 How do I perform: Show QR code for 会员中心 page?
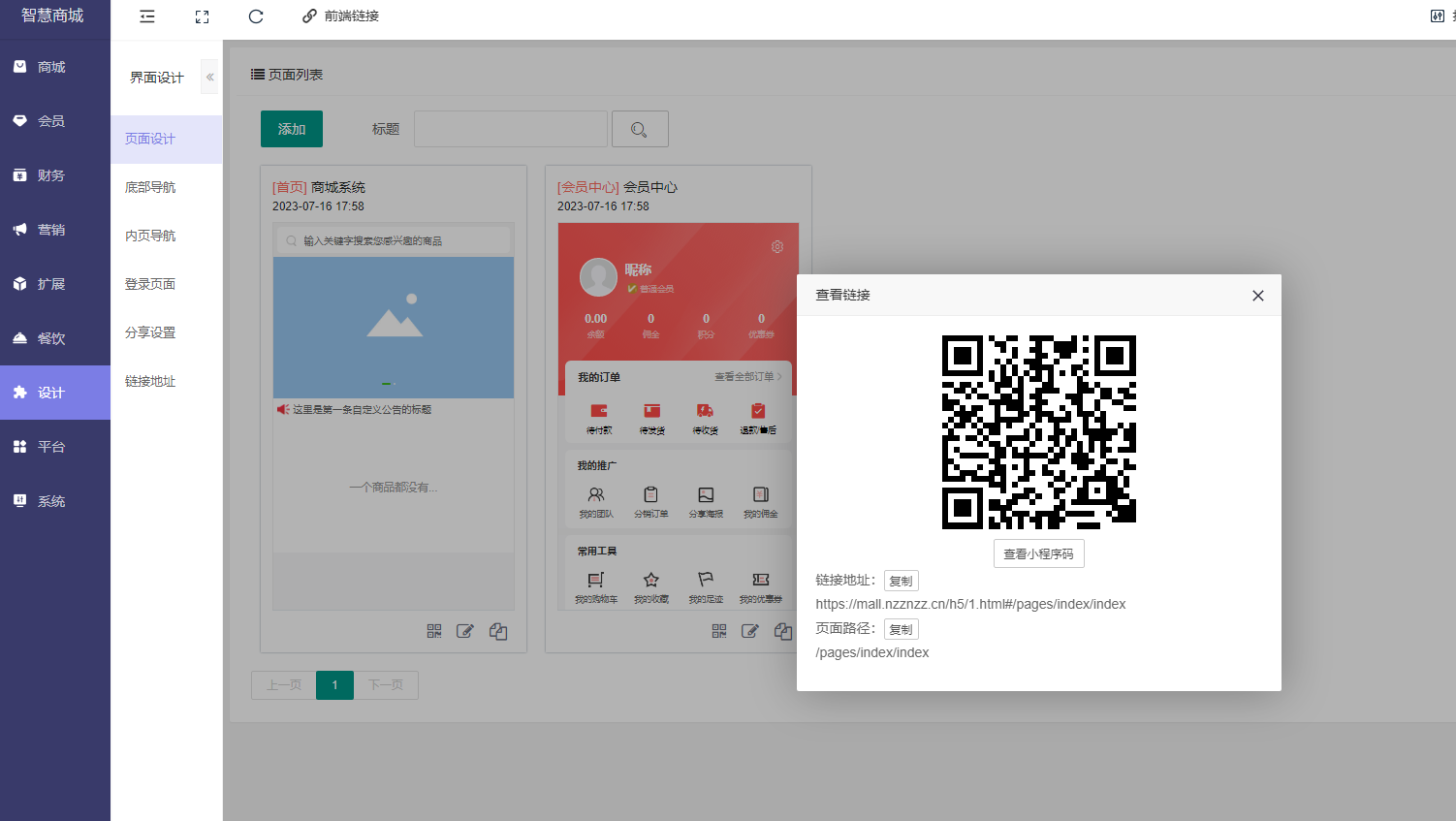point(719,631)
